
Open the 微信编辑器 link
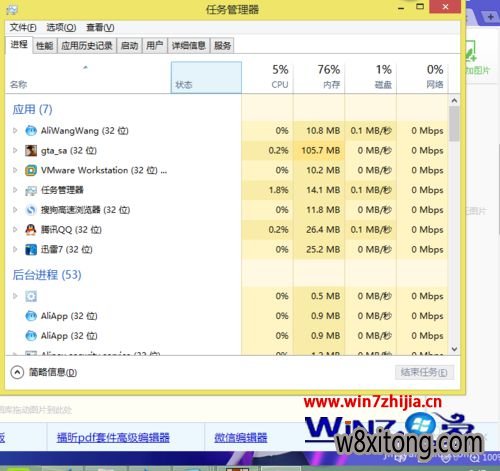coord(241,438)
